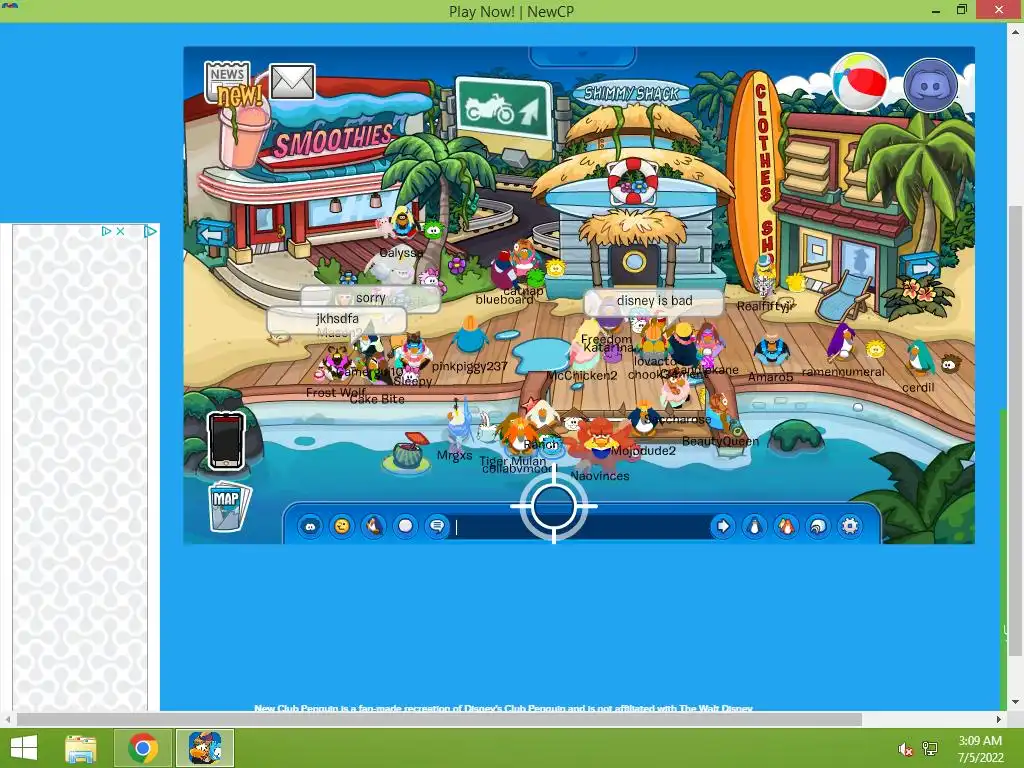The image size is (1024, 768).
Task: Open File Explorer from the taskbar
Action: coord(81,748)
